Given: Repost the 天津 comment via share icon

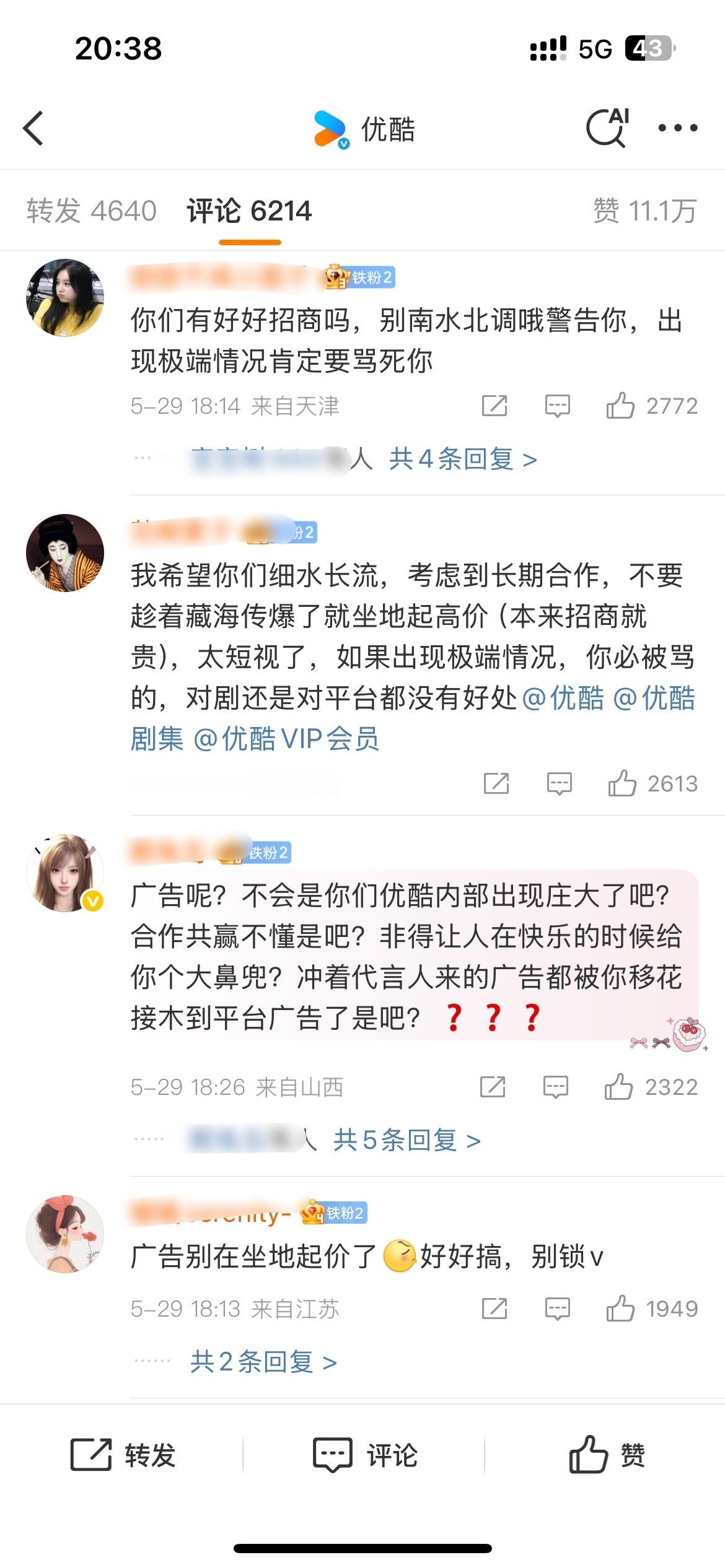Looking at the screenshot, I should [494, 406].
